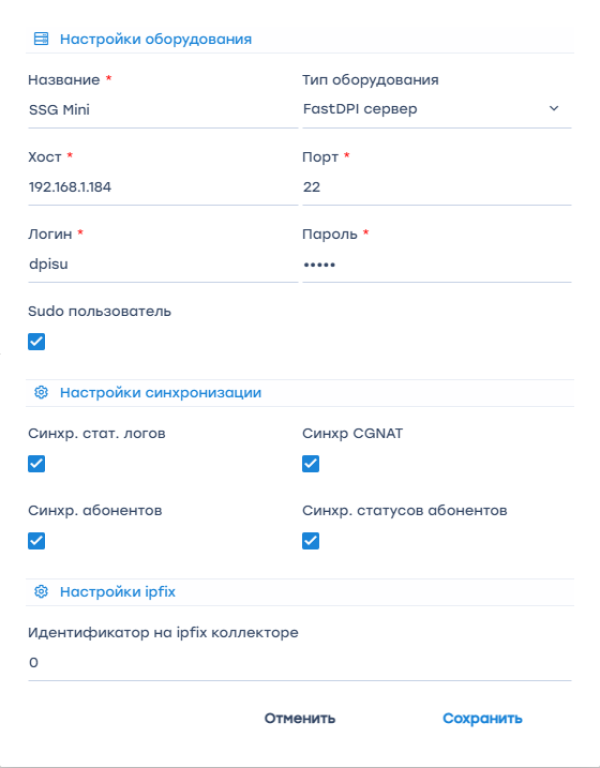Uncheck the Sudo пользователь checkbox
Image resolution: width=600 pixels, height=768 pixels.
coord(37,341)
